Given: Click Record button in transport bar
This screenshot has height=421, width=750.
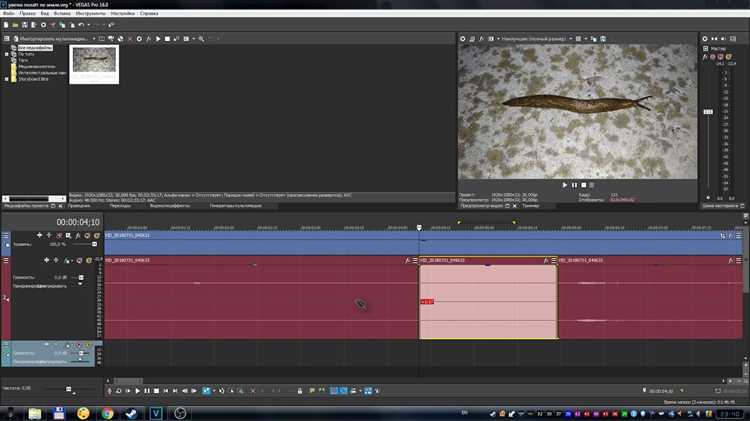Looking at the screenshot, I should coord(110,391).
